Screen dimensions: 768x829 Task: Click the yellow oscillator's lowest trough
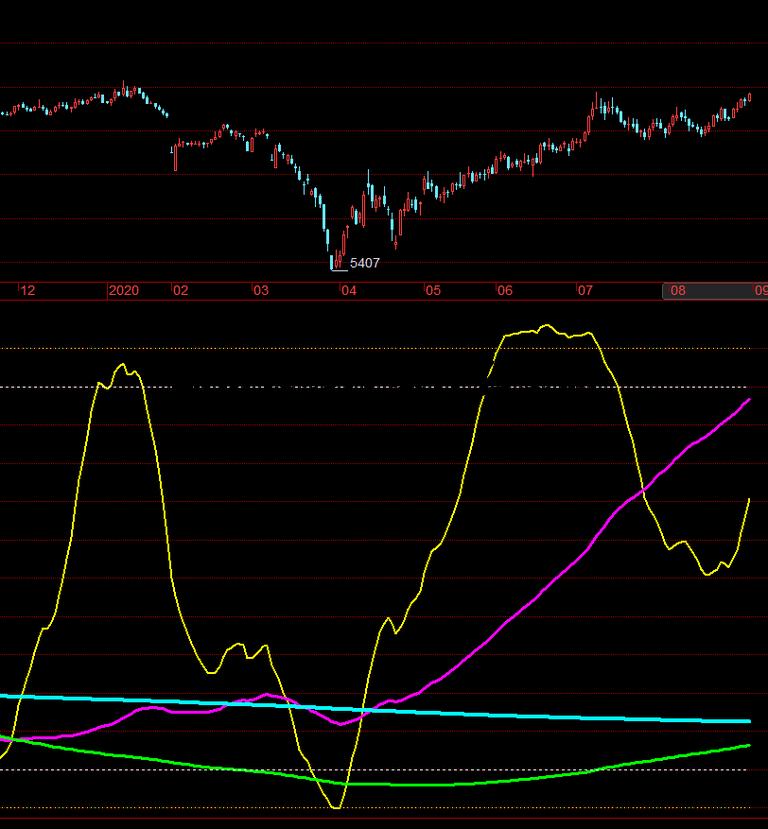(336, 806)
